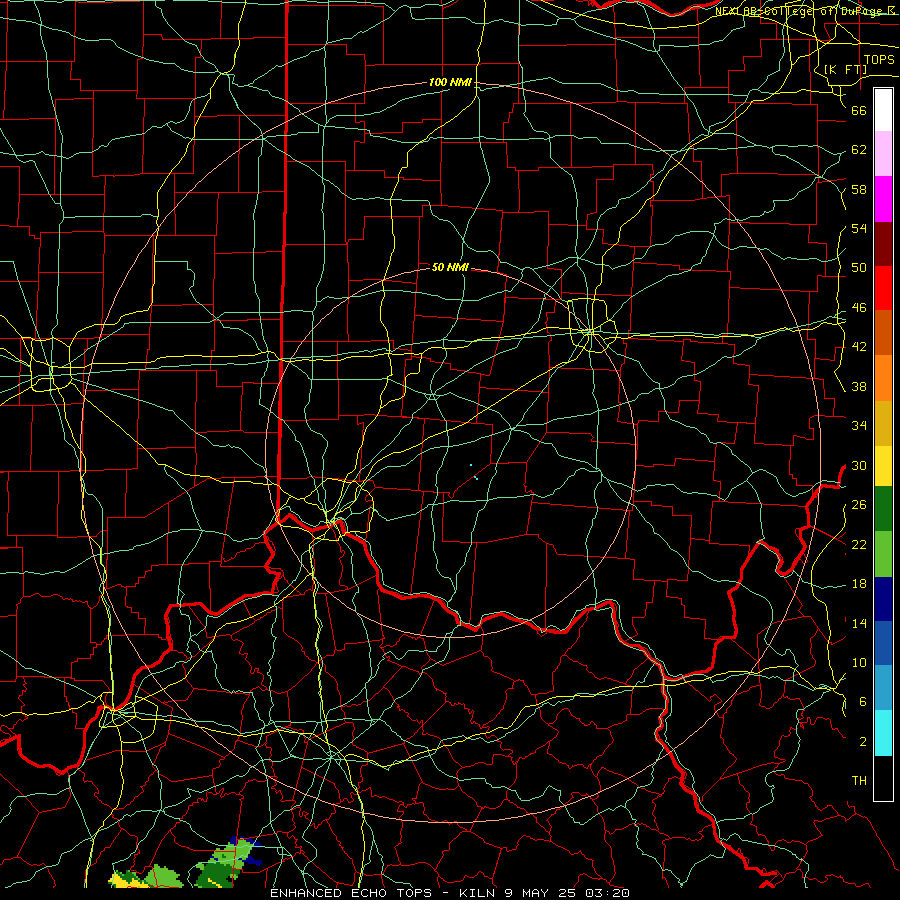Click the light pink legend swatch

[883, 154]
